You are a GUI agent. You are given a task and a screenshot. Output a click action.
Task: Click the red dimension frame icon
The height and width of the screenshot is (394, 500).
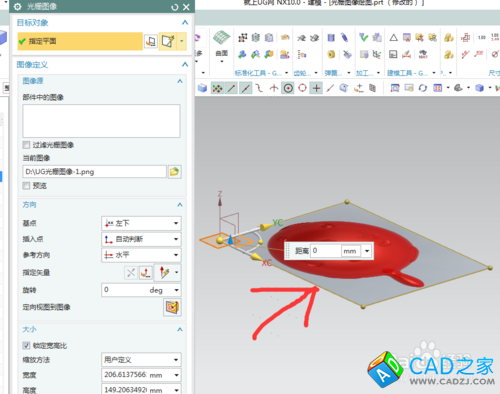pos(465,38)
